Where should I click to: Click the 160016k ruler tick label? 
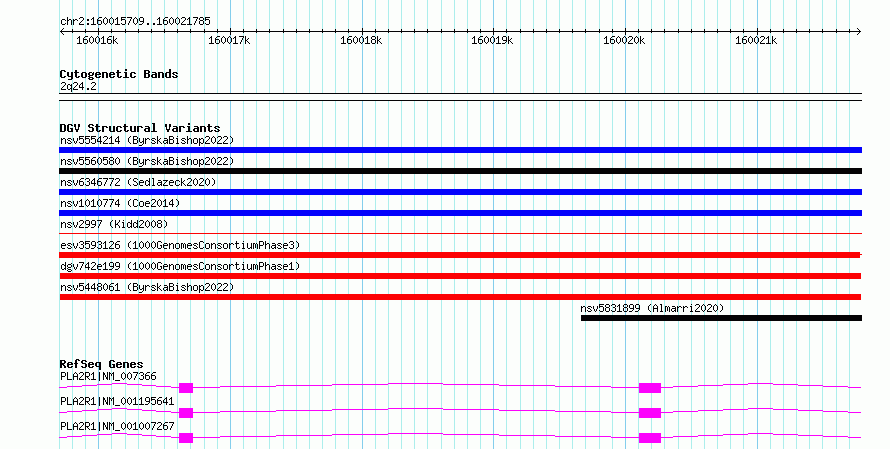coord(97,40)
